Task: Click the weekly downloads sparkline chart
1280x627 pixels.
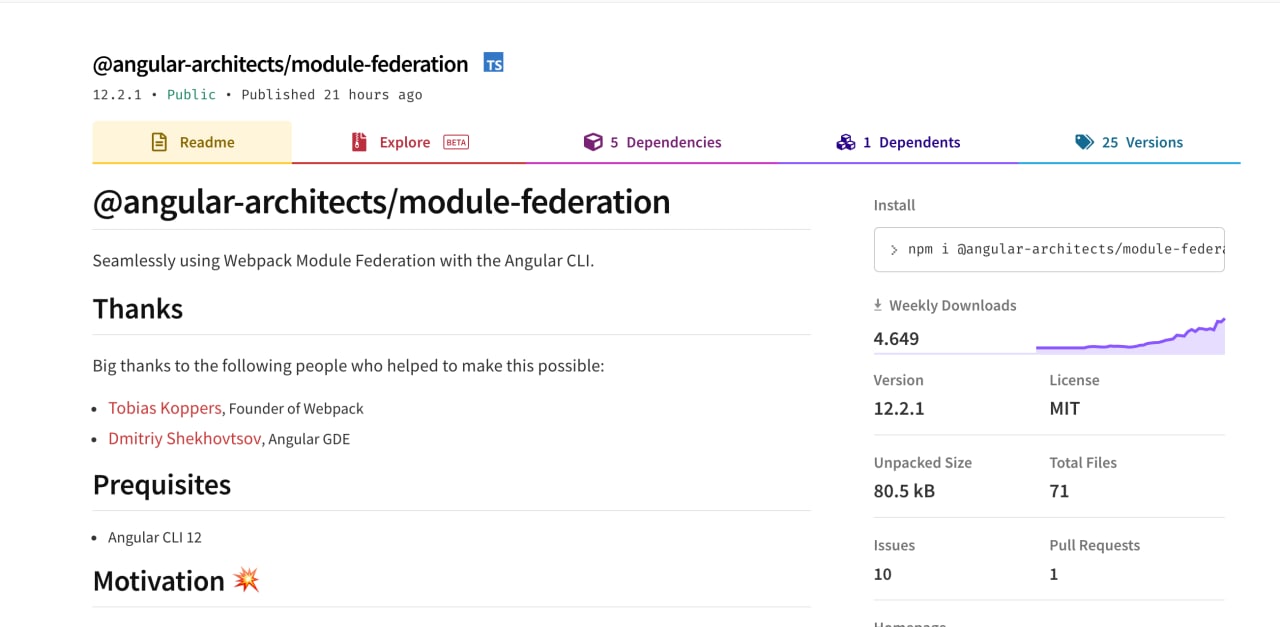Action: [1130, 336]
